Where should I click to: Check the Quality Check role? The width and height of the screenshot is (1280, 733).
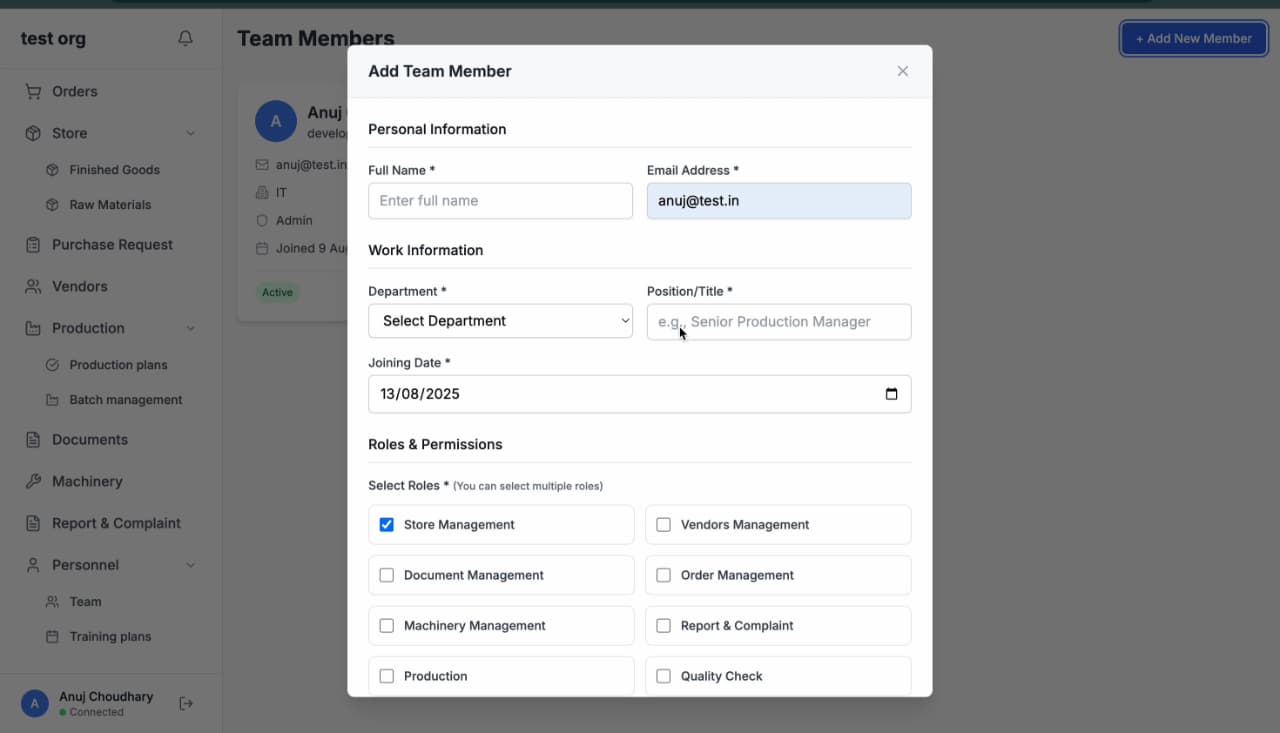(x=663, y=676)
